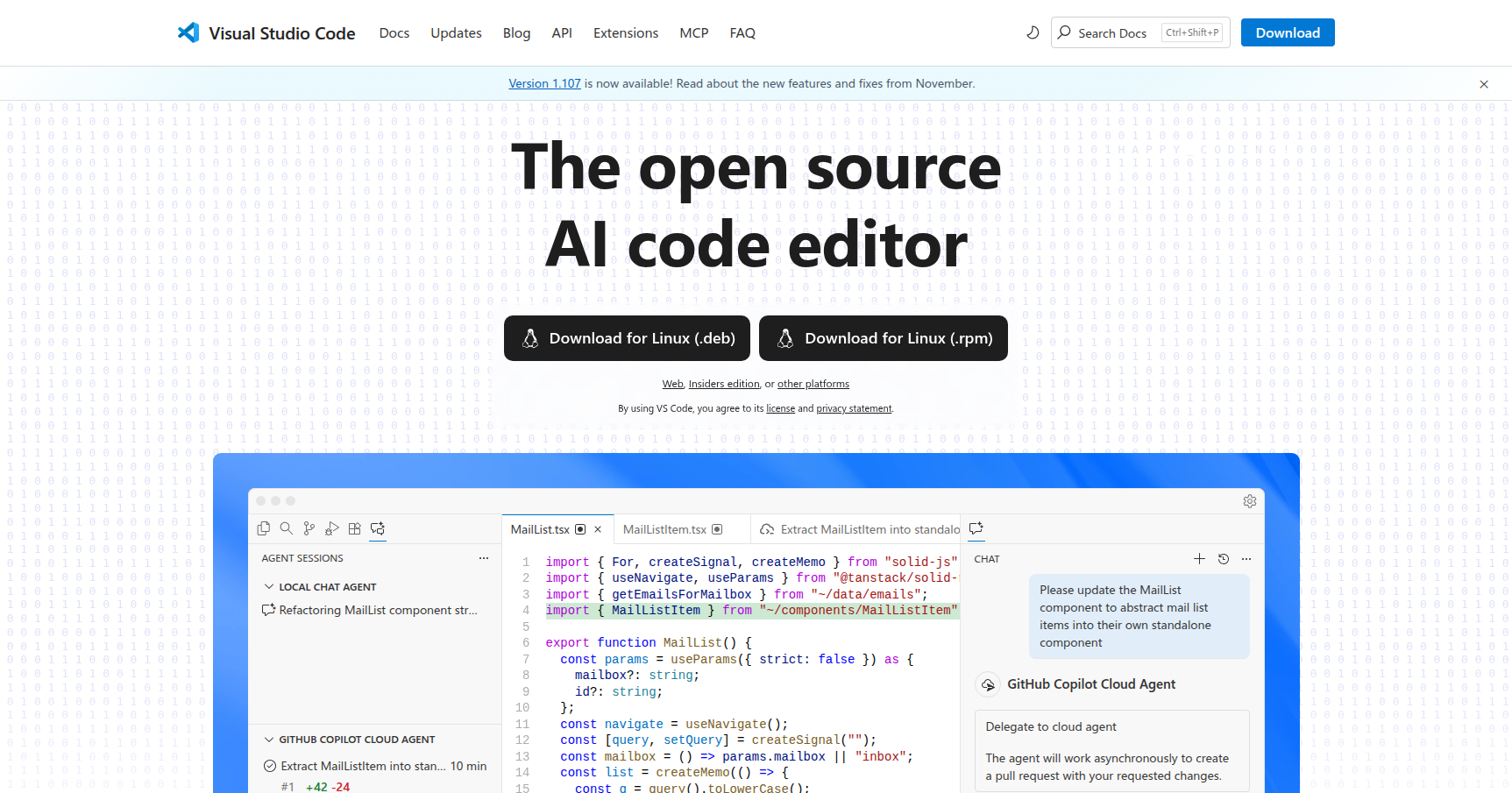1512x793 pixels.
Task: Download for Linux using the .rpm button
Action: click(x=883, y=338)
